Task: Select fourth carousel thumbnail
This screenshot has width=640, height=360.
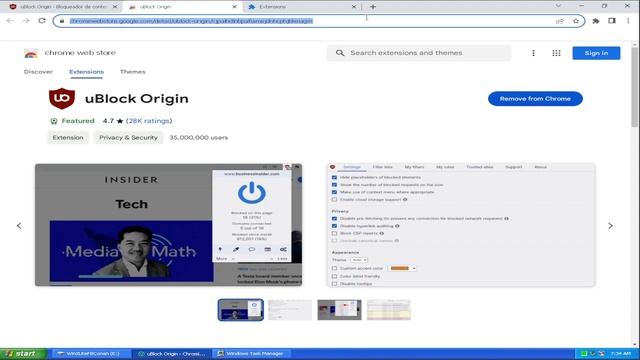Action: pos(389,310)
